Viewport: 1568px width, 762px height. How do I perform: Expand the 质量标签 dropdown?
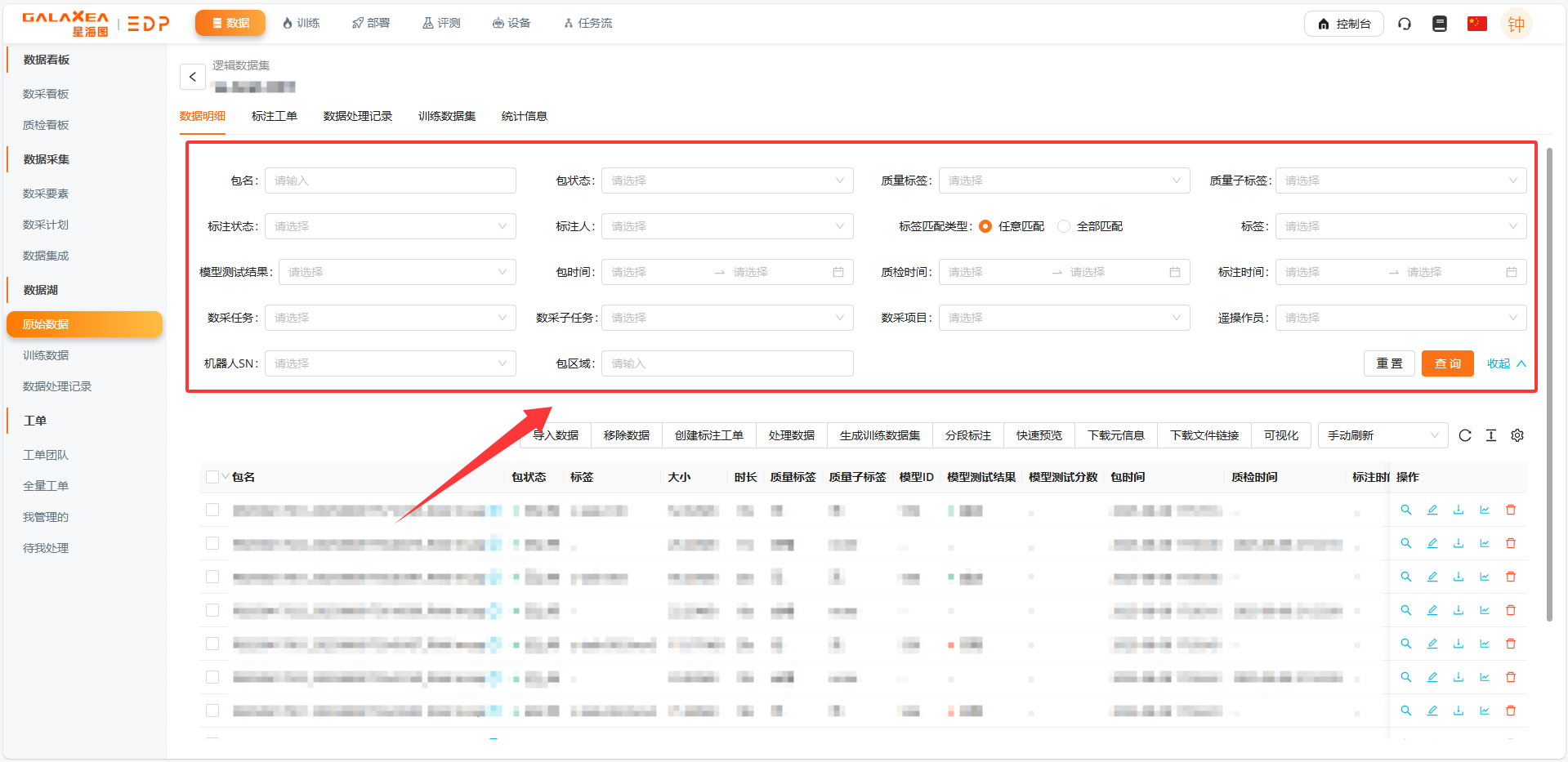(x=1063, y=180)
